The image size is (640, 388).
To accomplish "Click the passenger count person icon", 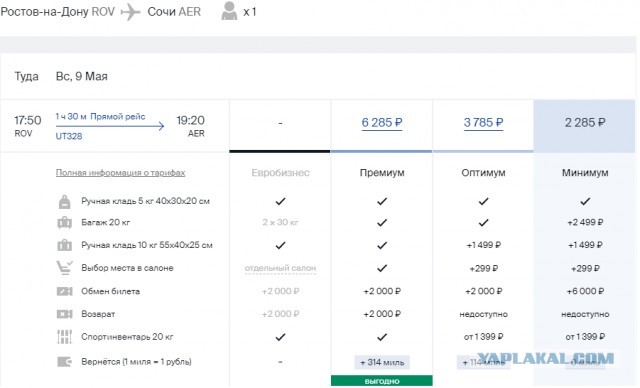I will 229,11.
